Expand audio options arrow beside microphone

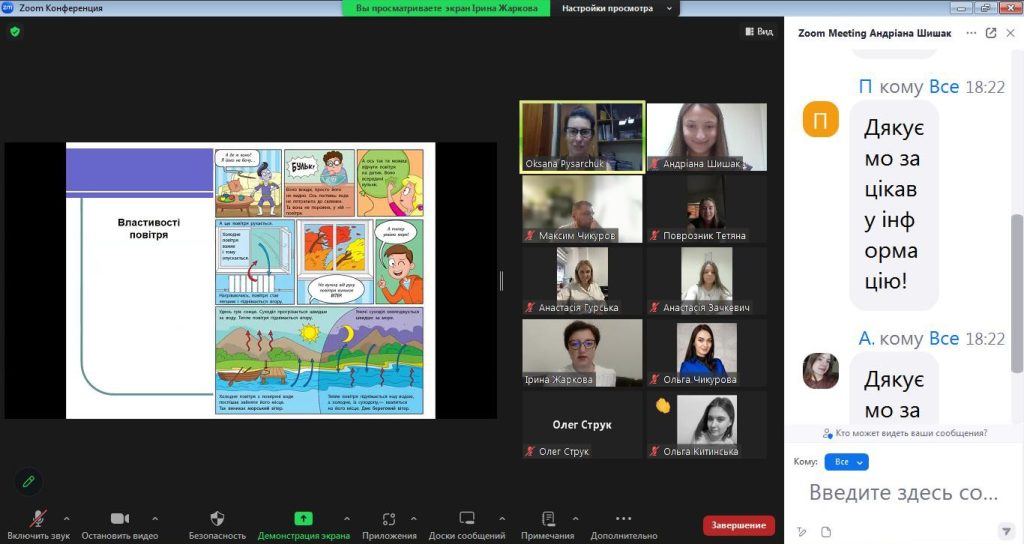tap(67, 518)
